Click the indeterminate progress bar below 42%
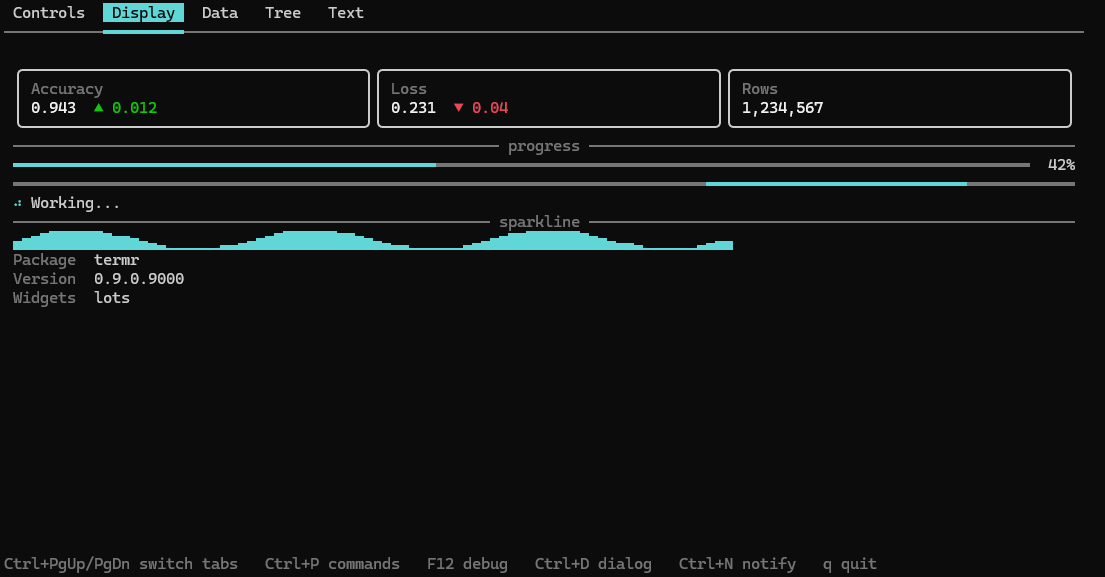This screenshot has height=577, width=1105. [x=544, y=184]
